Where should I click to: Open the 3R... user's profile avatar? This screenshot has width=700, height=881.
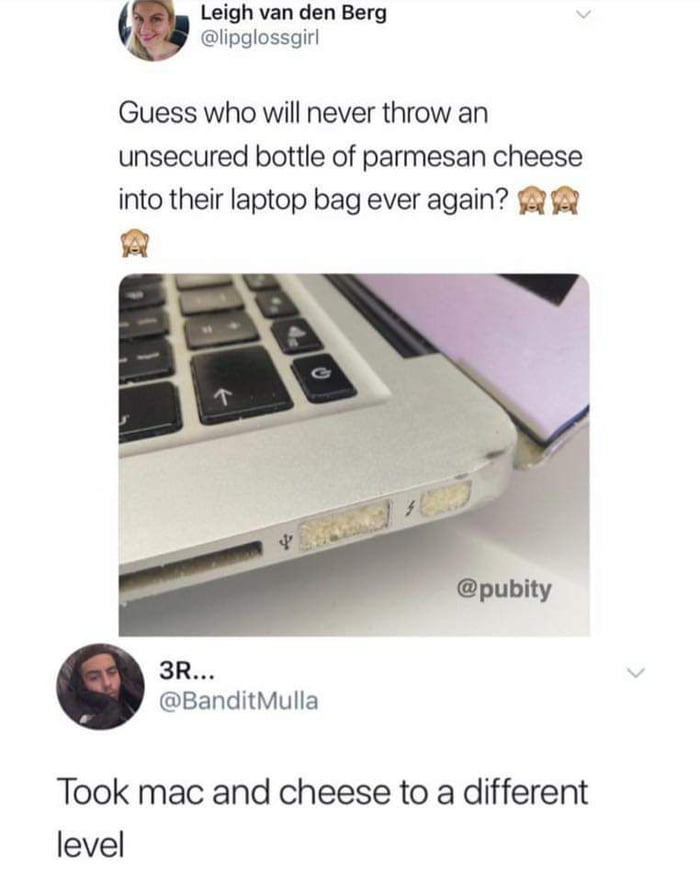(x=100, y=686)
